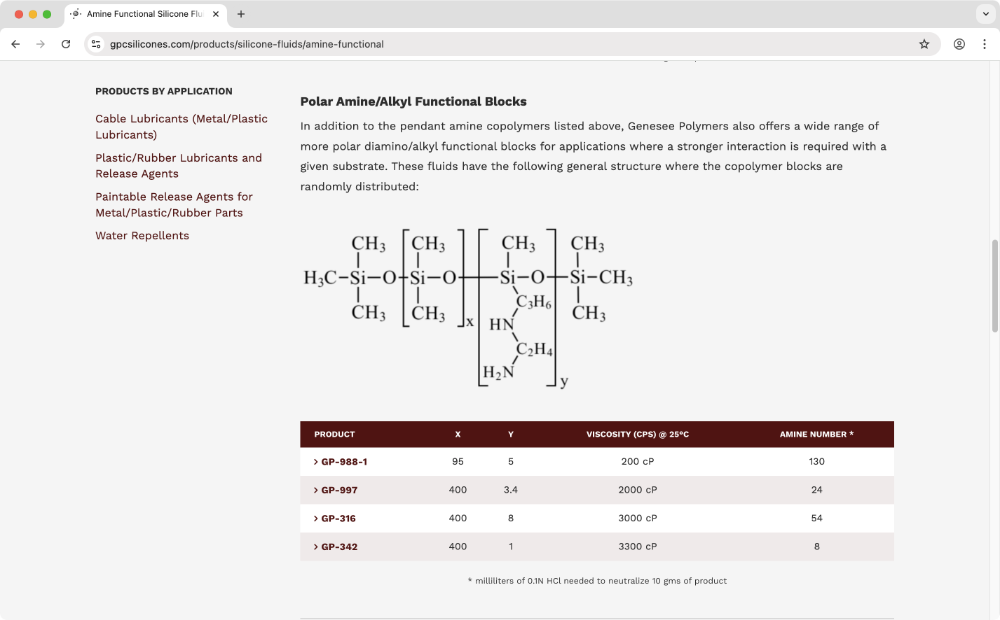Expand the tab search dropdown arrow
This screenshot has height=620, width=1000.
(984, 14)
